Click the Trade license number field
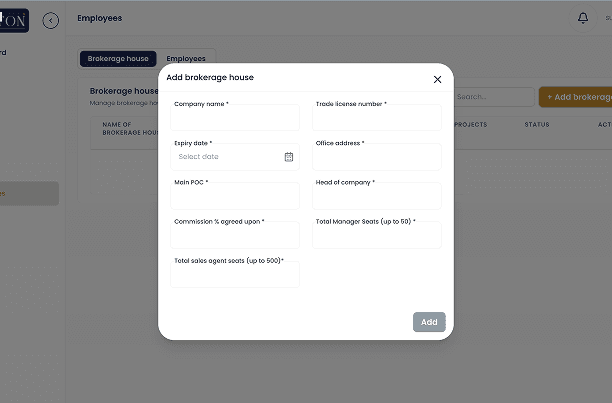This screenshot has height=403, width=612. coord(377,119)
